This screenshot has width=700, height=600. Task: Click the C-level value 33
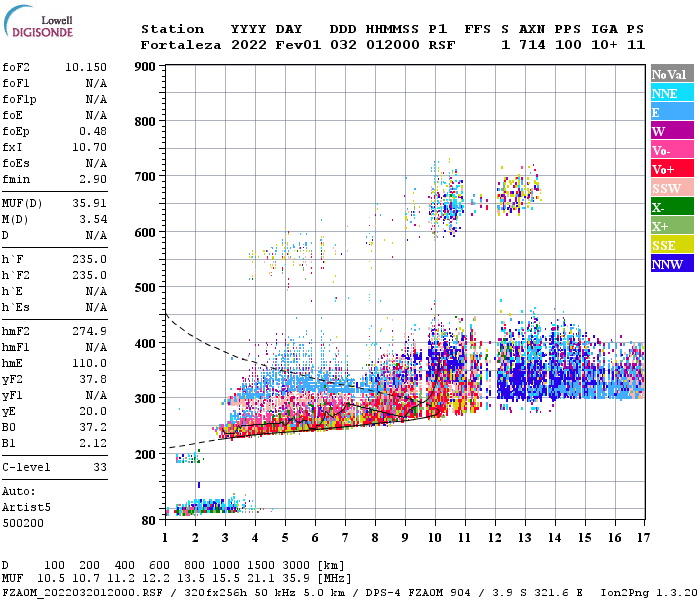[x=100, y=467]
